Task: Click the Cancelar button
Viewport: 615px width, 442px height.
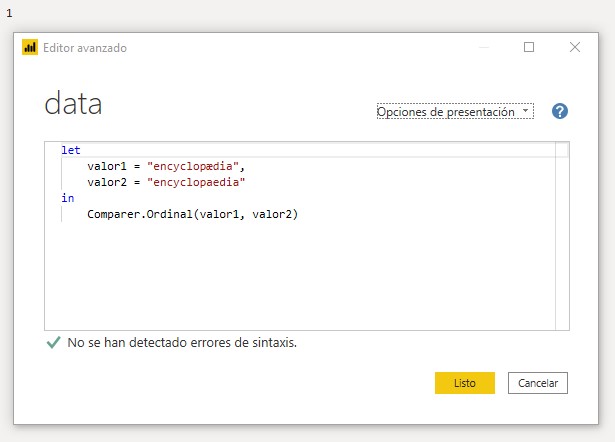Action: [538, 383]
